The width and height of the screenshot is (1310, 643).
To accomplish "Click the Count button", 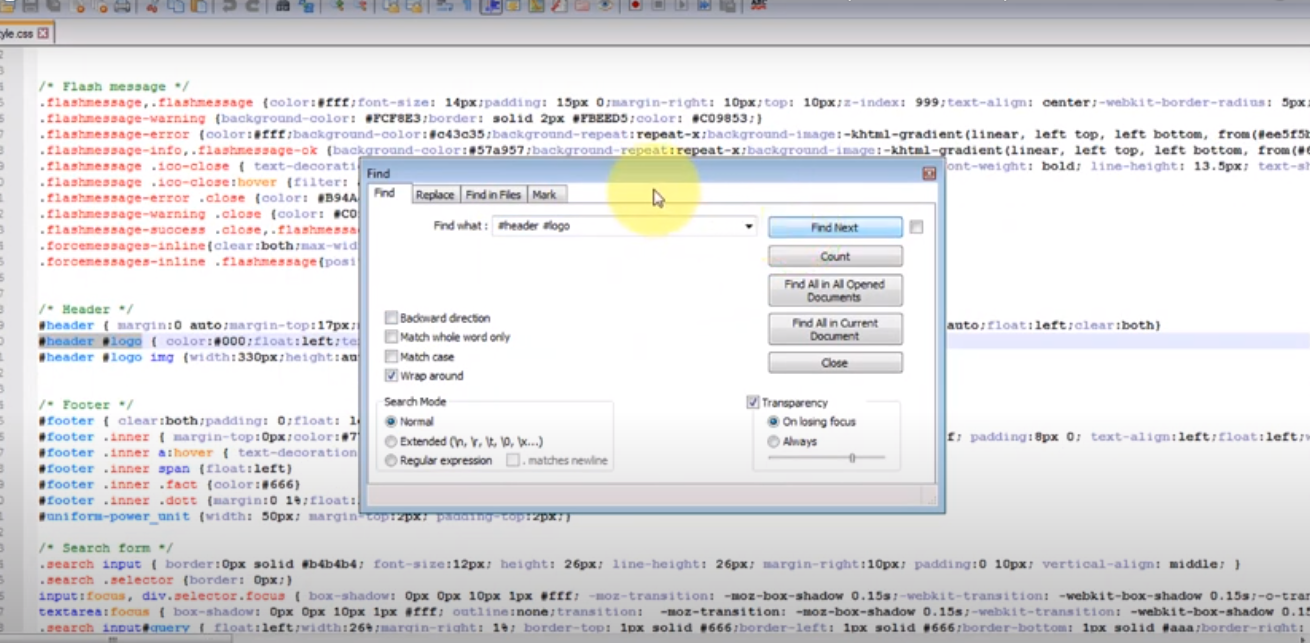I will coord(835,257).
